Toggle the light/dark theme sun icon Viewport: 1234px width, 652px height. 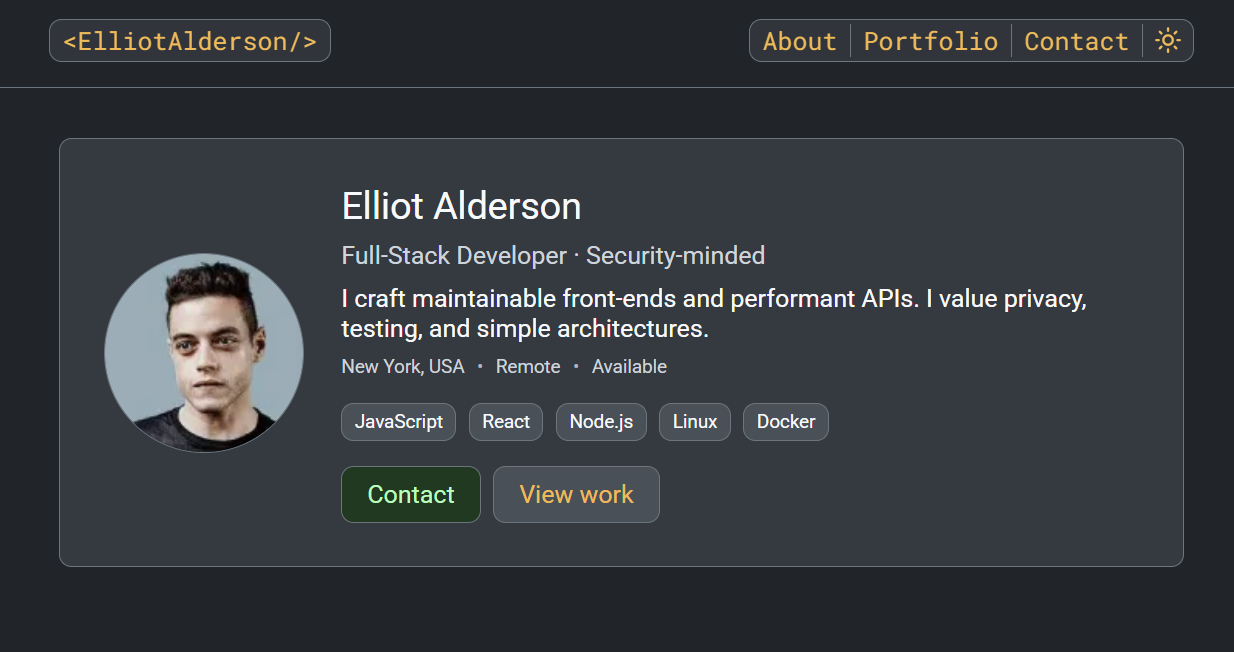tap(1167, 40)
